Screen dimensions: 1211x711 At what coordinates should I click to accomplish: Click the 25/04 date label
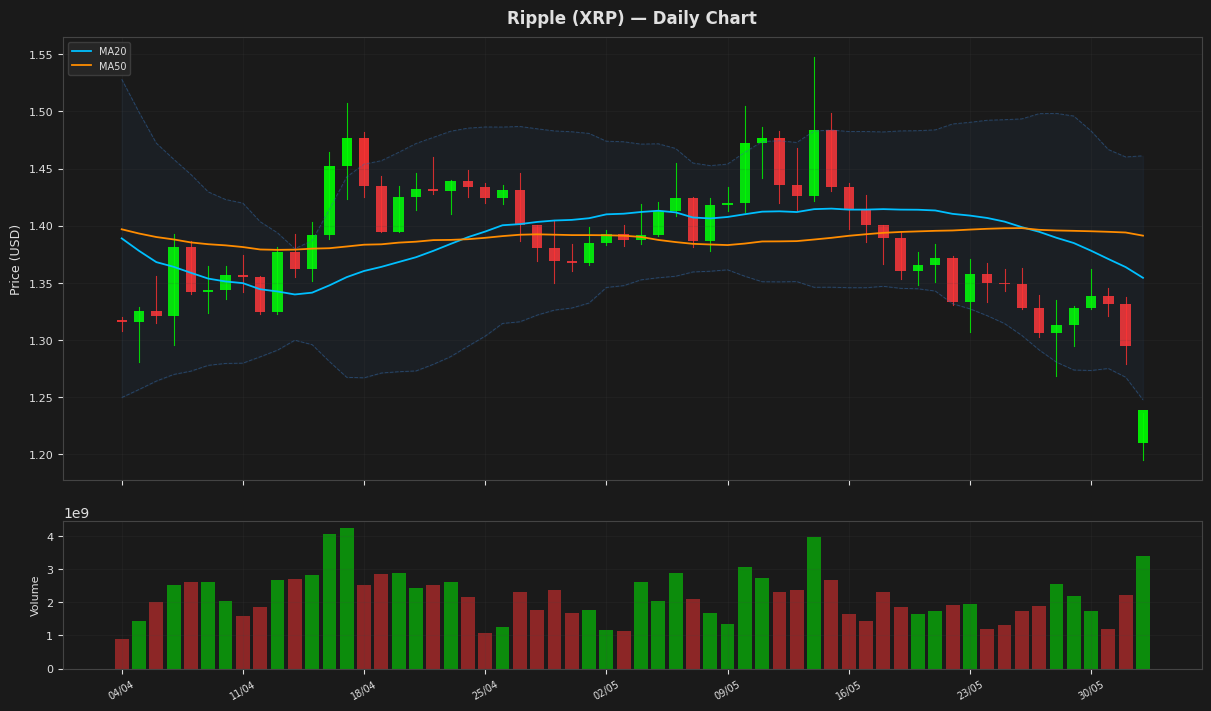484,689
